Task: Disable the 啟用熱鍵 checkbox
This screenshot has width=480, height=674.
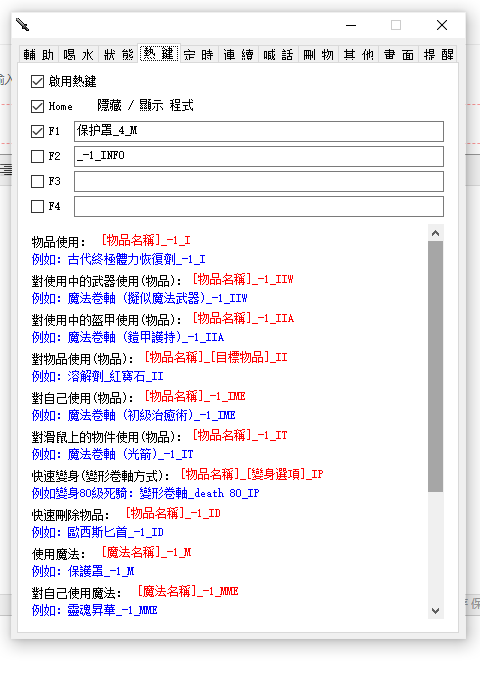Action: pyautogui.click(x=37, y=81)
